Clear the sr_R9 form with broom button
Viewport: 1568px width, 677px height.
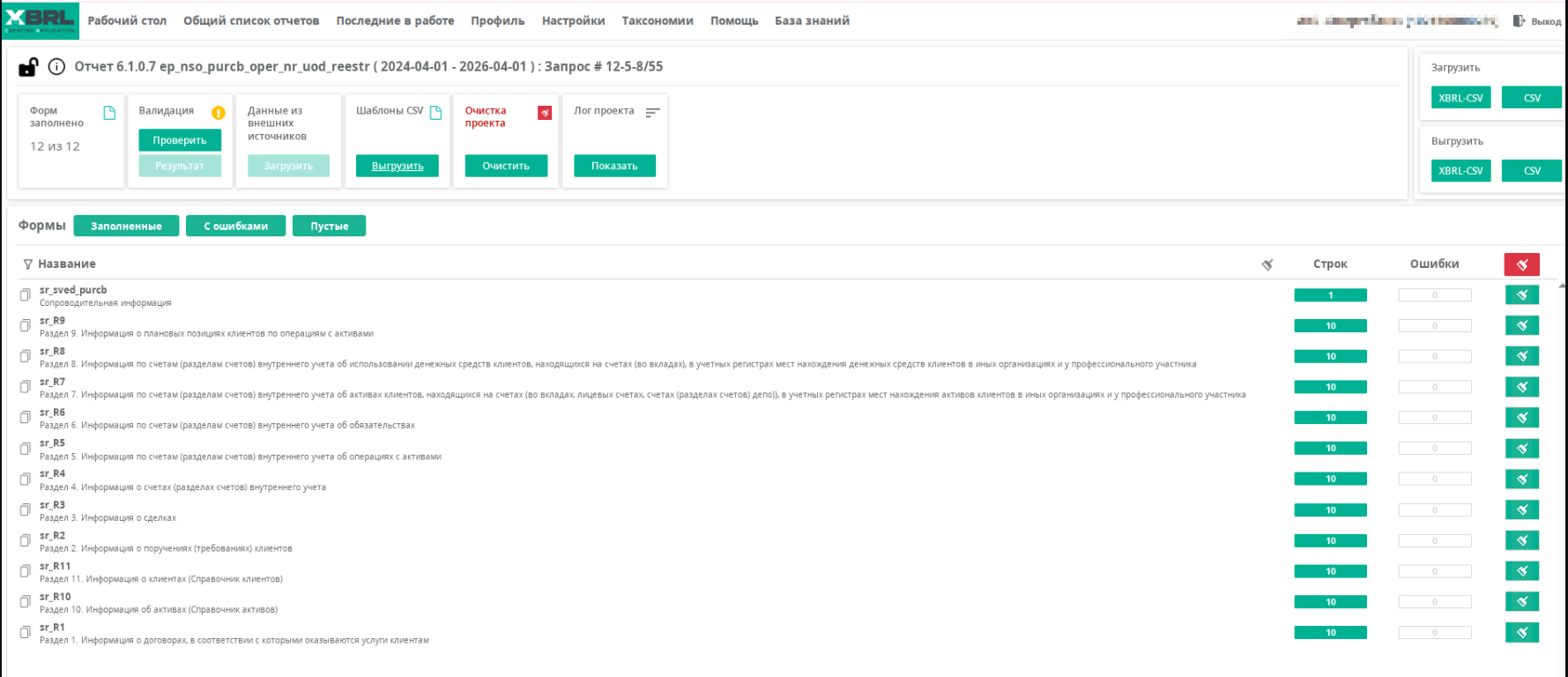pos(1521,326)
